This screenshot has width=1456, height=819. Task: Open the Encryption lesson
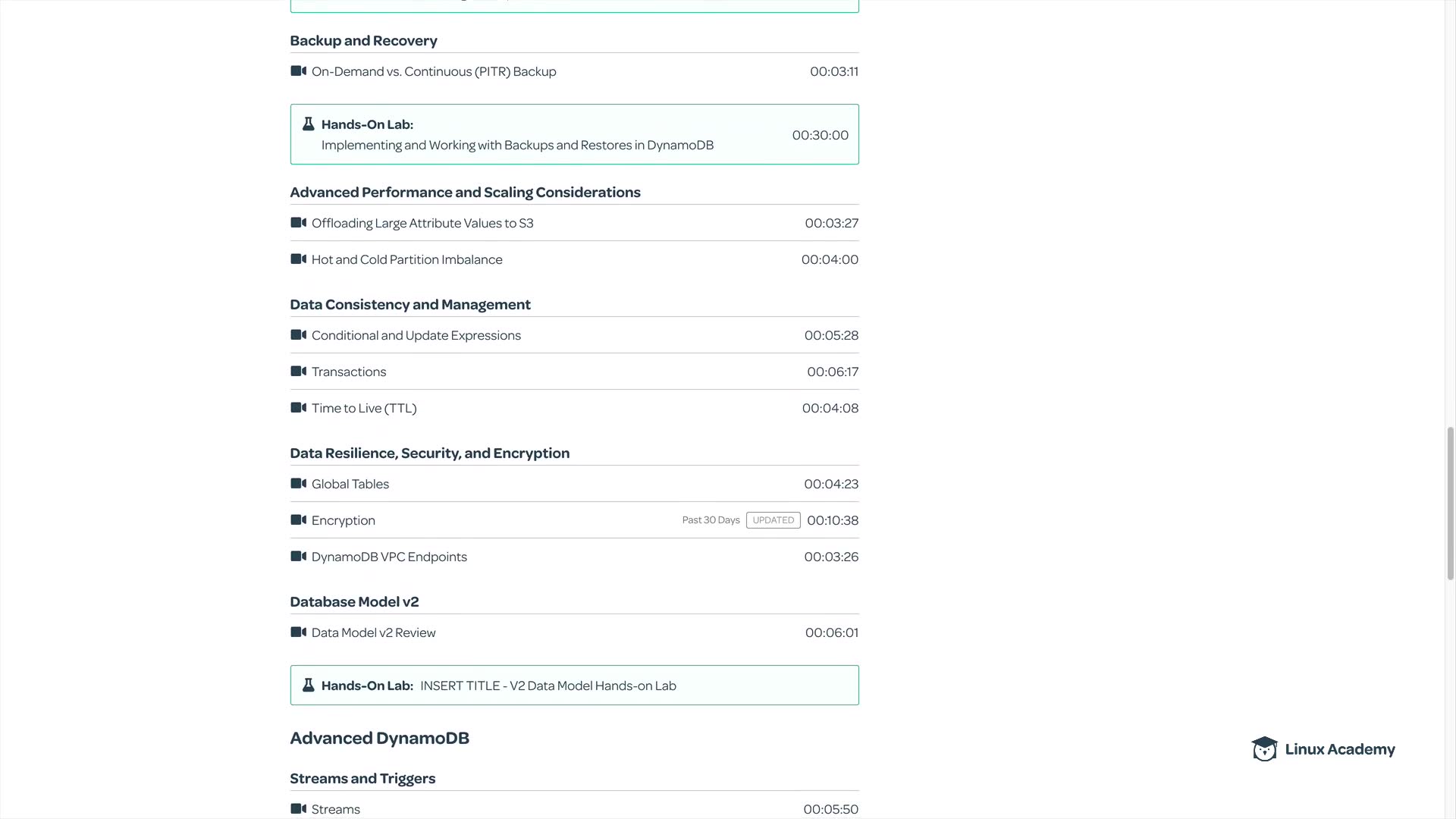[343, 520]
